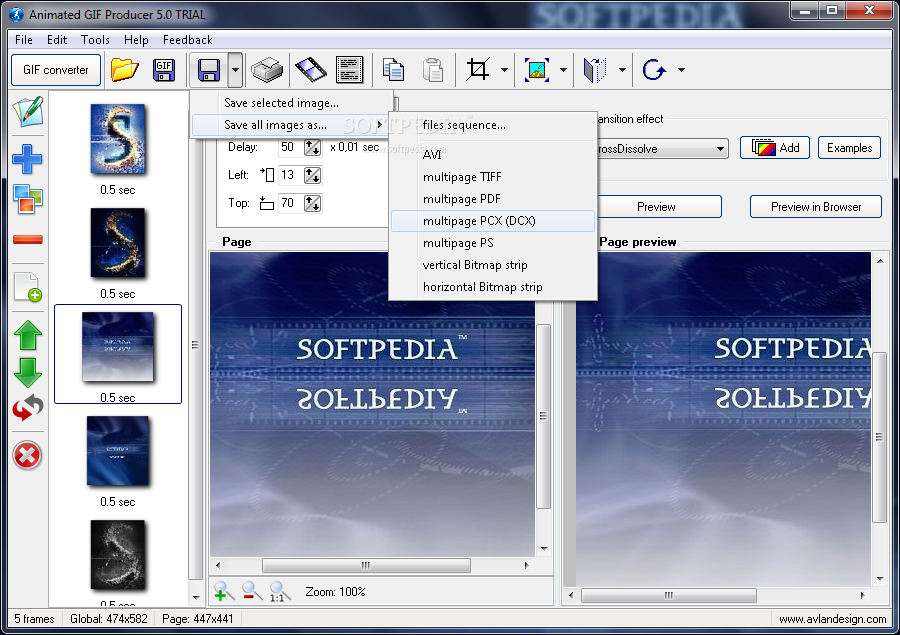Click the rotate image icon
Screen dimensions: 900x635
tap(654, 70)
